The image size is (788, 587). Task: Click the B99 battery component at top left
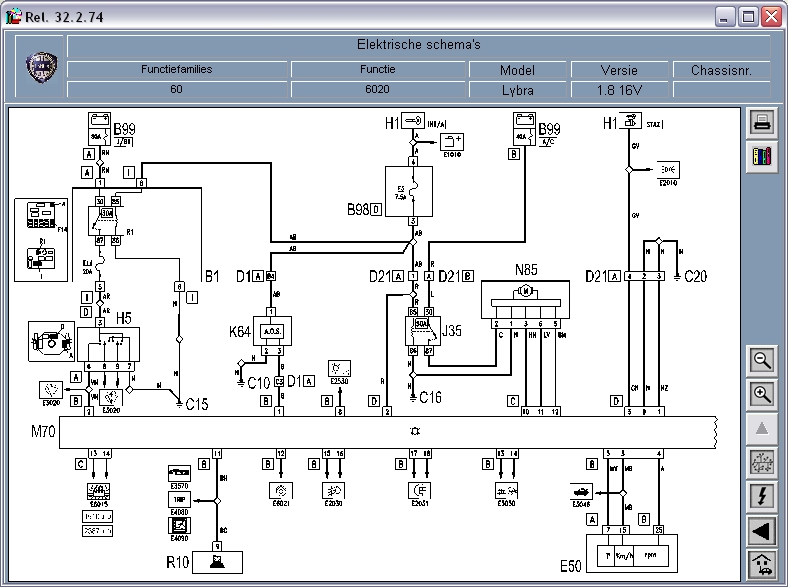pyautogui.click(x=100, y=129)
